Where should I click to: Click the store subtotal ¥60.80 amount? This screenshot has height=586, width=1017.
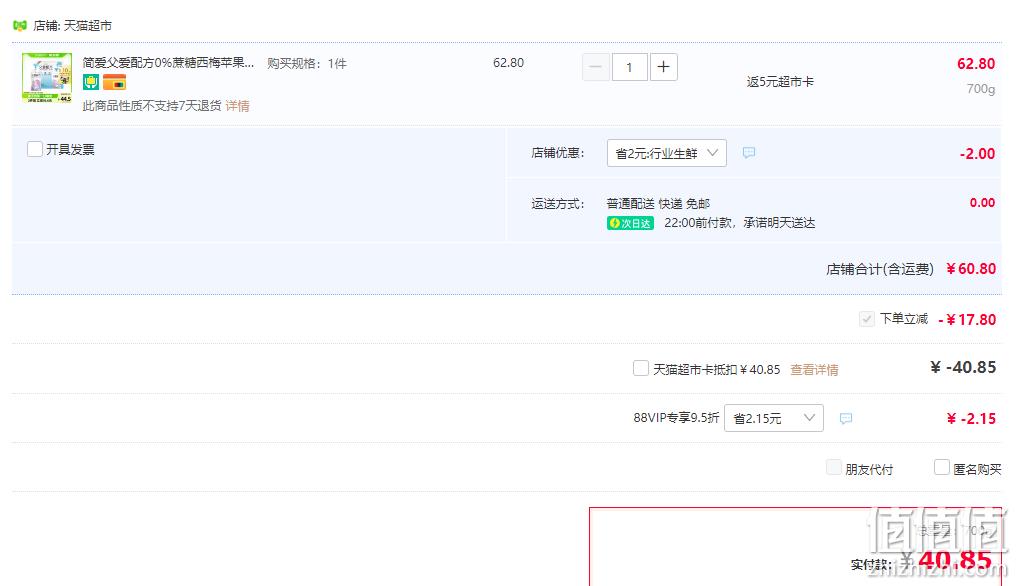coord(971,269)
